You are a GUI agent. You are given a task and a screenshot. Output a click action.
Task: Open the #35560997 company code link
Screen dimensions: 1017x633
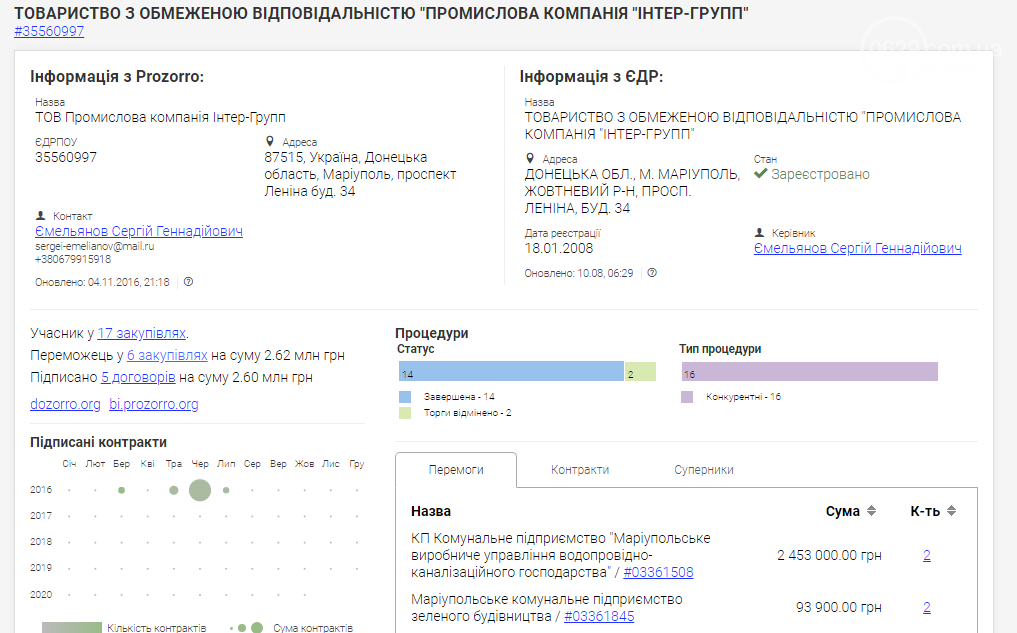coord(49,31)
